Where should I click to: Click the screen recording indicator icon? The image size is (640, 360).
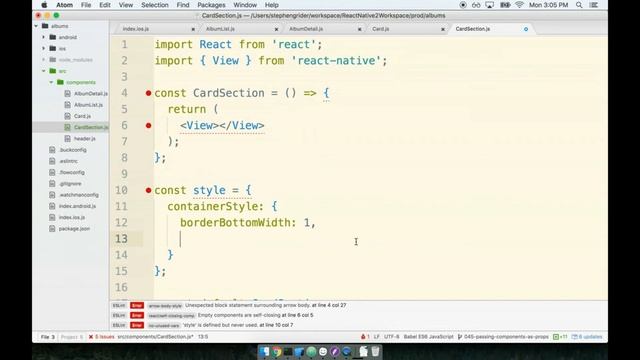(463, 5)
